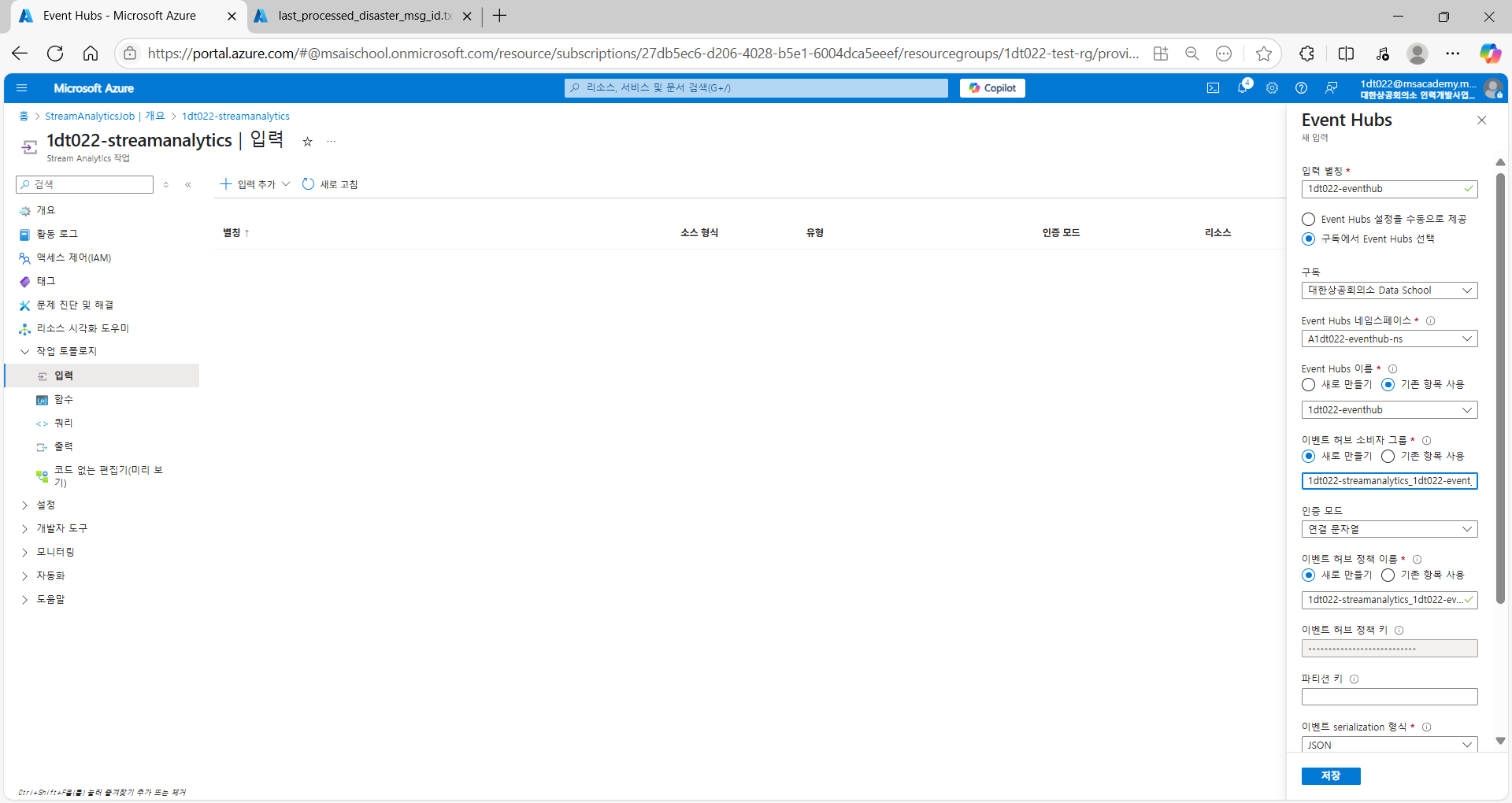1512x803 pixels.
Task: Open 출력 under 작업 토폴로지
Action: point(63,447)
